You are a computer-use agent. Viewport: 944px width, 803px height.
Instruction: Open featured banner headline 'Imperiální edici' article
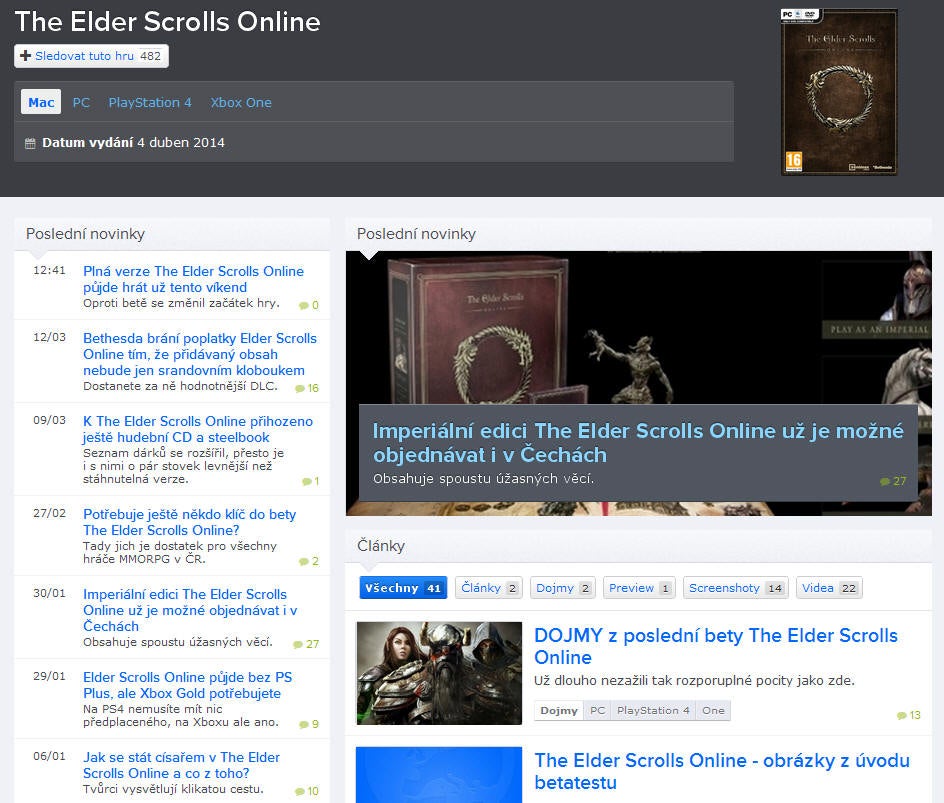(638, 442)
